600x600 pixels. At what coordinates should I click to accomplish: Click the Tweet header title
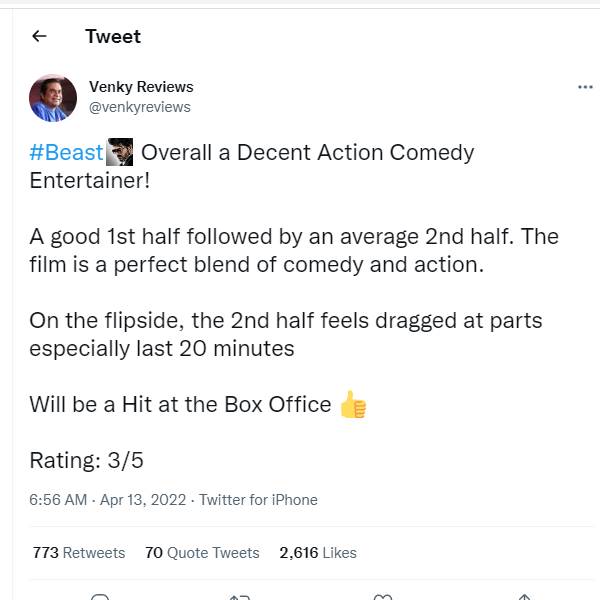[113, 36]
